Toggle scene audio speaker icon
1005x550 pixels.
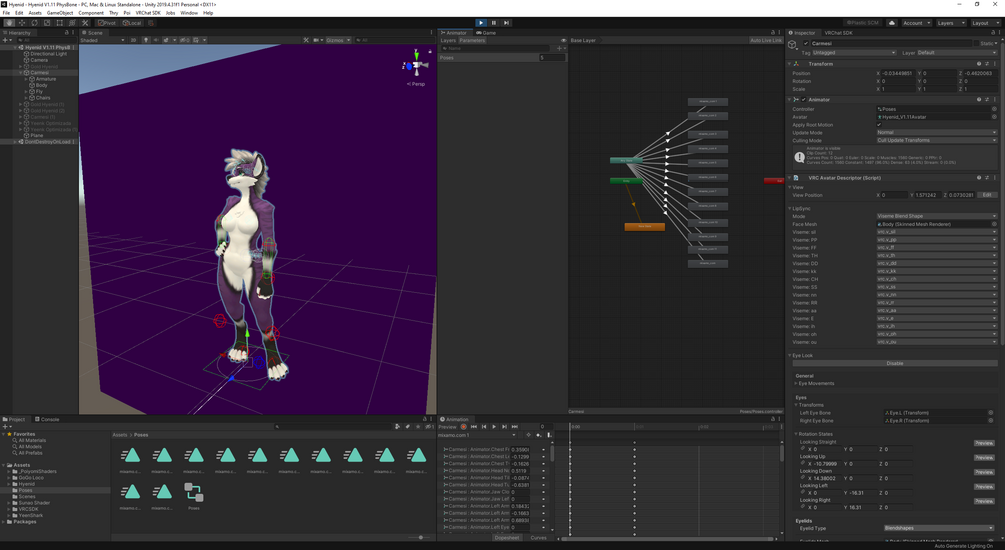(x=156, y=40)
